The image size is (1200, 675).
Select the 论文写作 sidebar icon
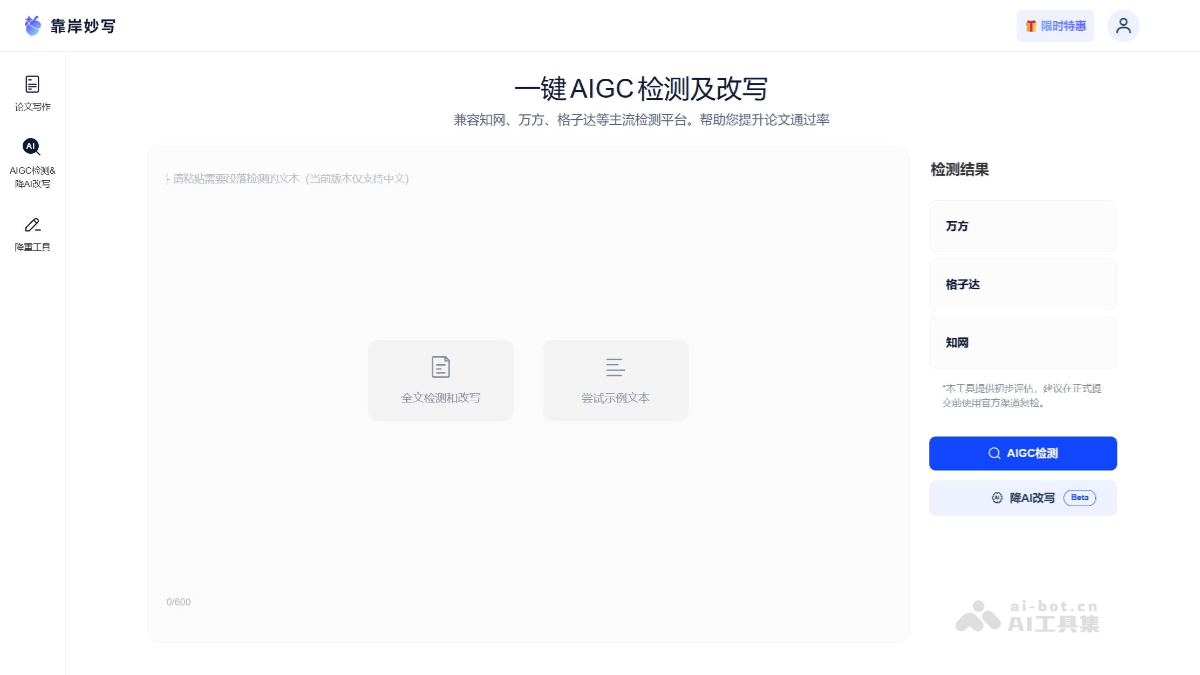pyautogui.click(x=33, y=84)
